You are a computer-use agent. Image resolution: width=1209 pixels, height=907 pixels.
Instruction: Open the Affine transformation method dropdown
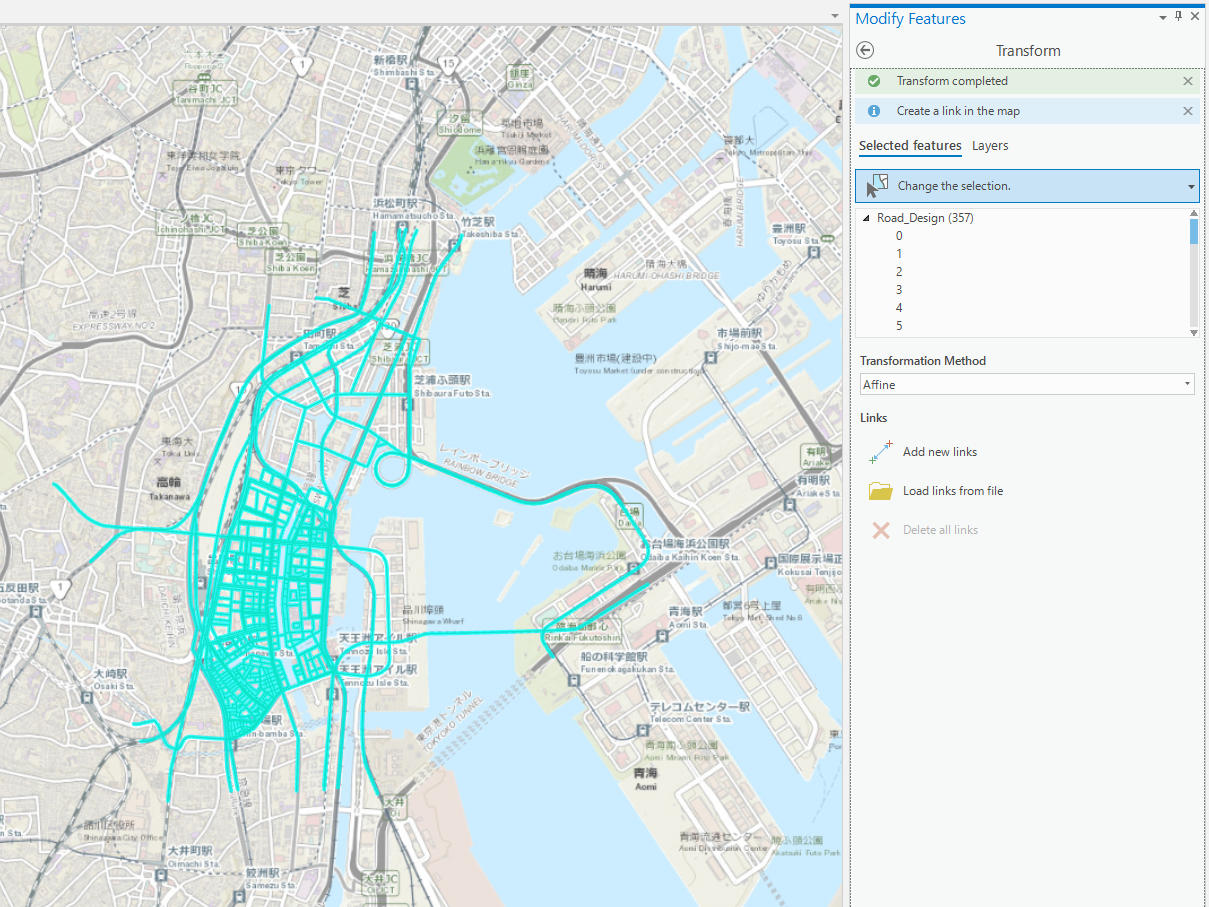tap(1027, 384)
